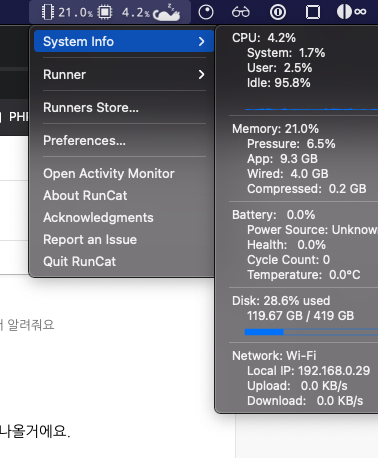Screen dimensions: 378x458
Task: Click the memory chip icon showing 21.0%
Action: (x=48, y=12)
